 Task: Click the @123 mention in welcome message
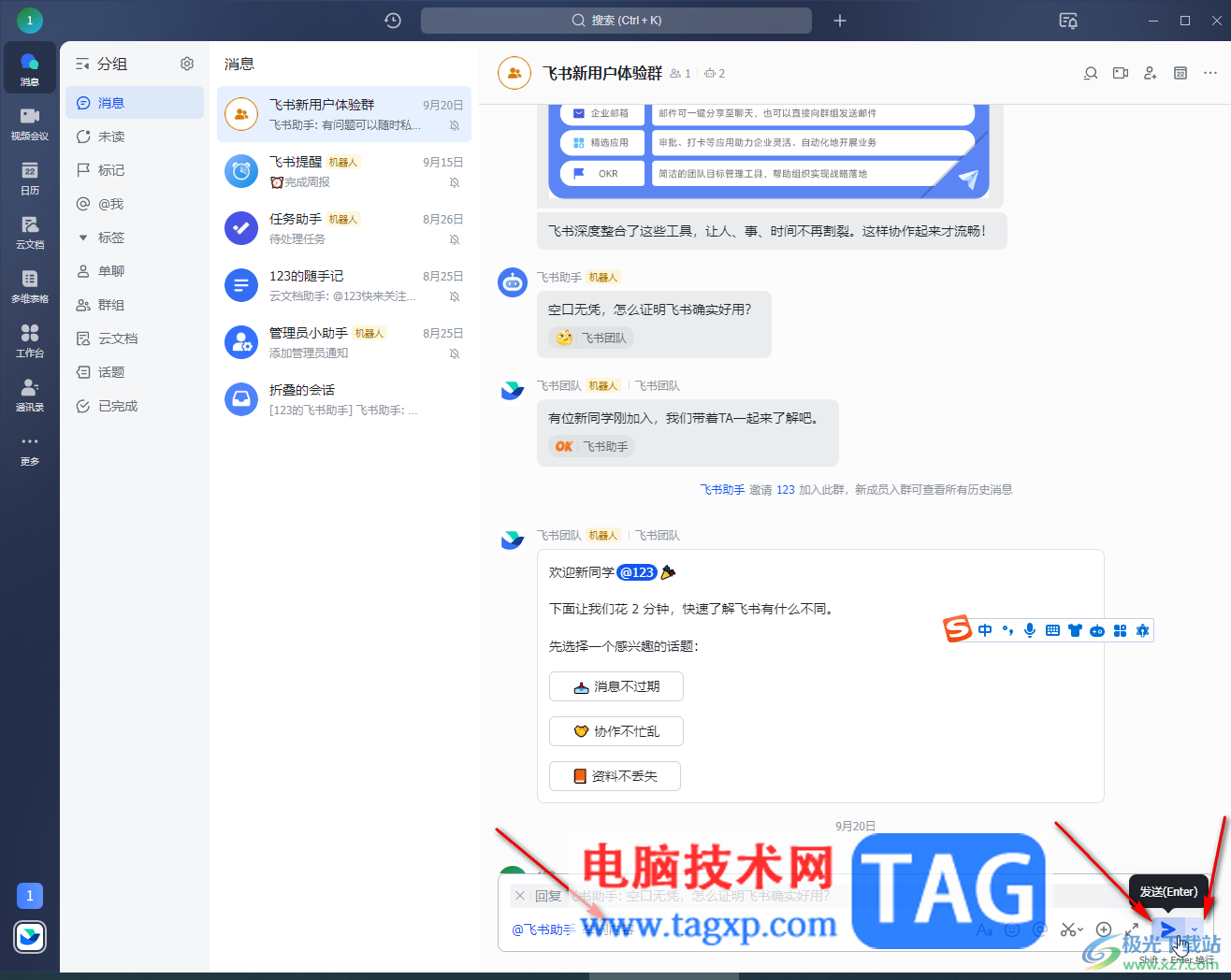[x=637, y=572]
